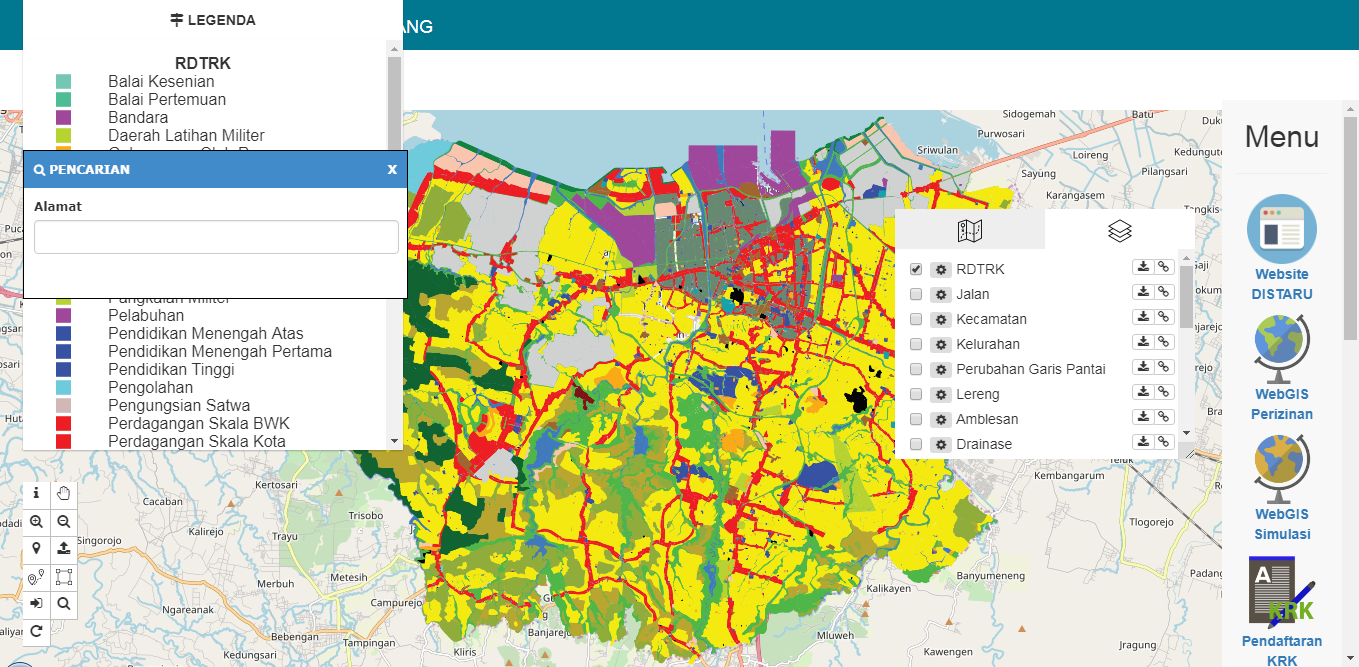
Task: Select the rectangle selection tool
Action: coord(63,576)
